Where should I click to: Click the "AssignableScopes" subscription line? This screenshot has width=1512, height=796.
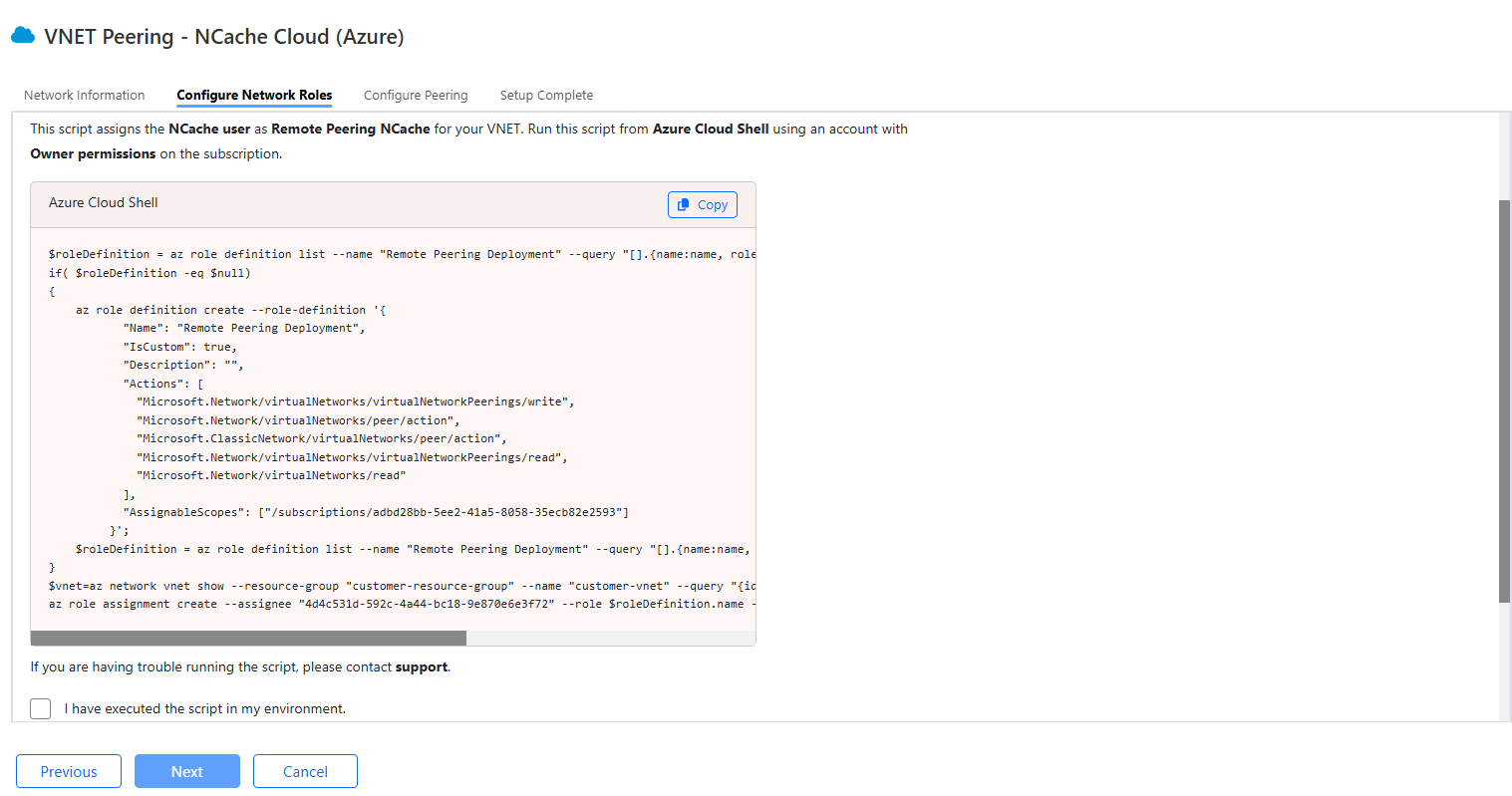[x=376, y=512]
